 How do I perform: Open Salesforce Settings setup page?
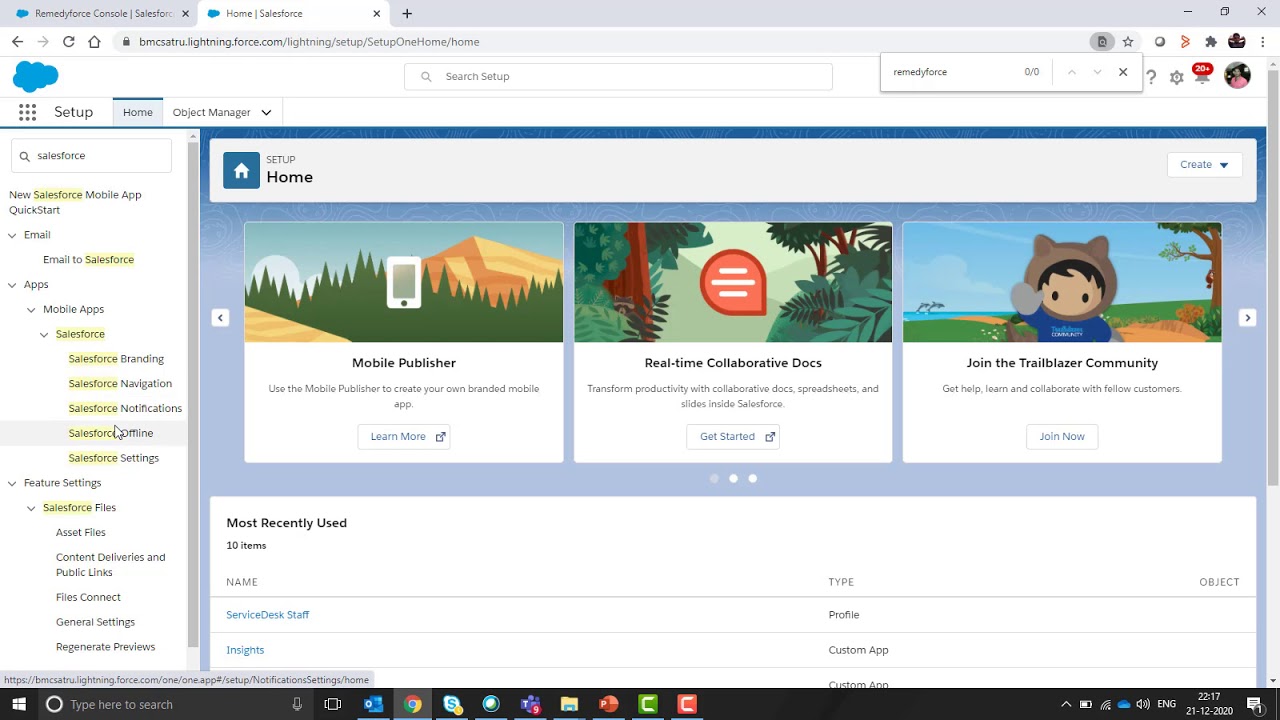click(114, 458)
